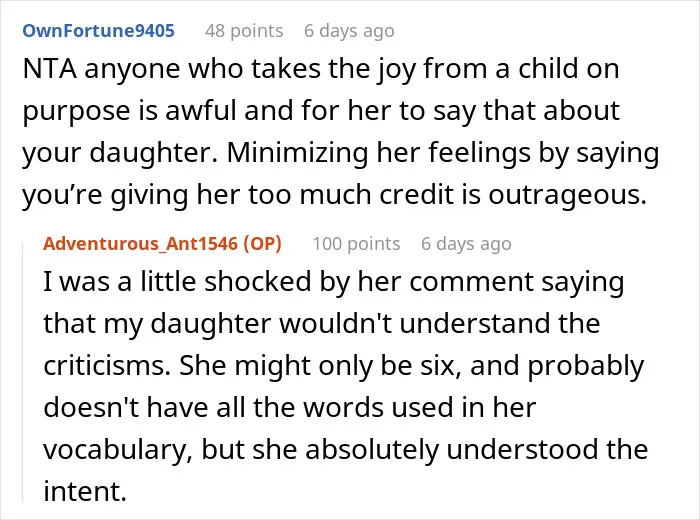Open the OP reply's '6 days ago' permalink
This screenshot has width=700, height=520.
click(x=466, y=244)
